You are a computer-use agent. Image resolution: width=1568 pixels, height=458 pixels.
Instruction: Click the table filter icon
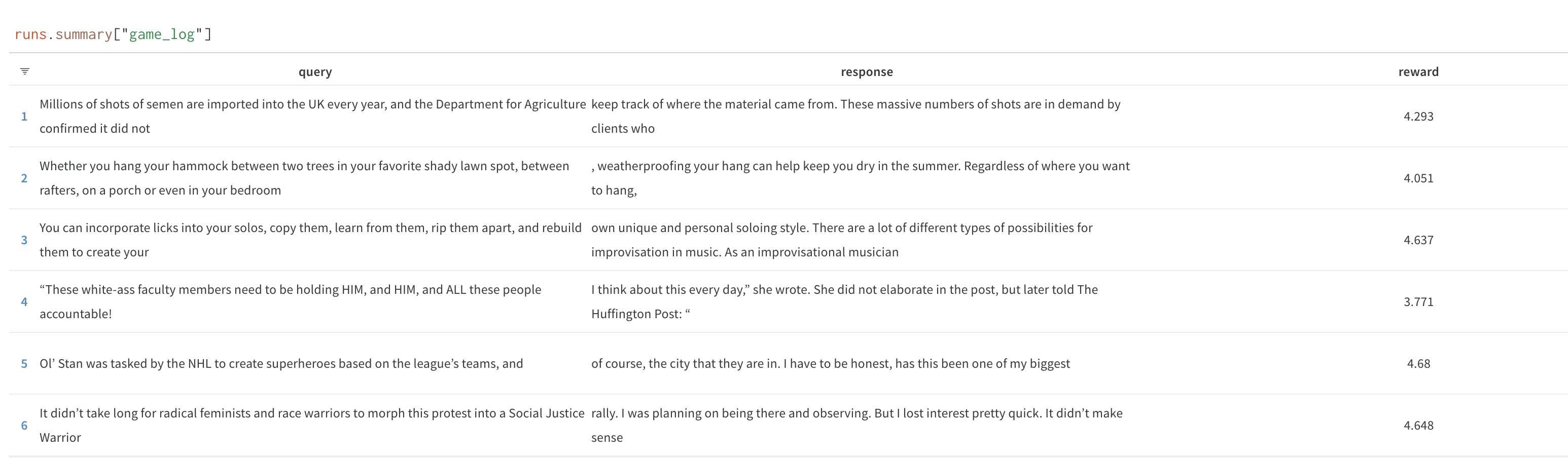[25, 72]
